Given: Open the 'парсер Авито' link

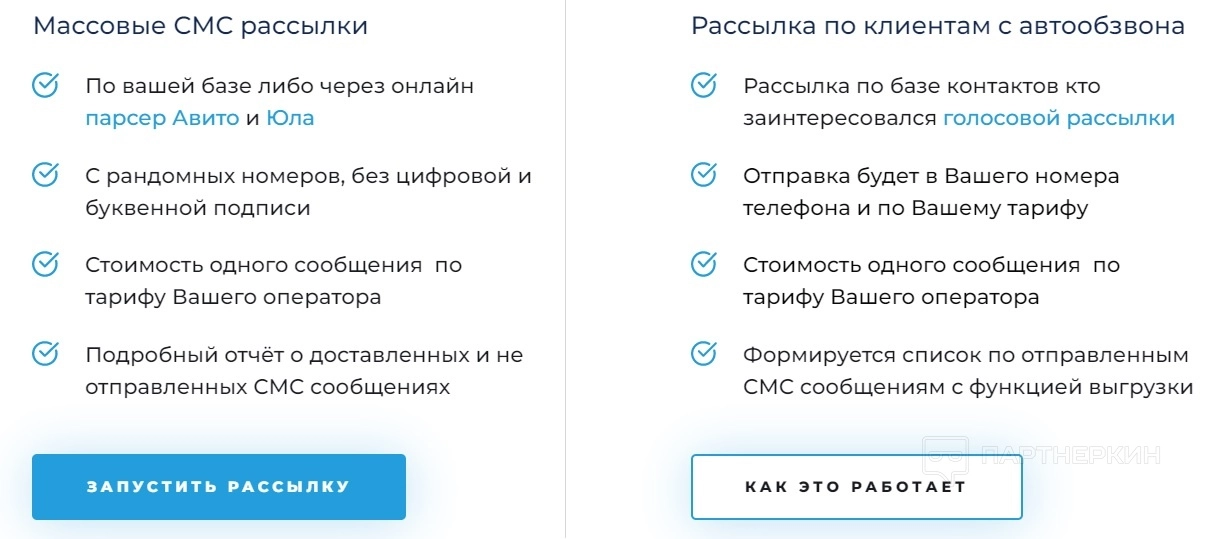Looking at the screenshot, I should click(162, 118).
